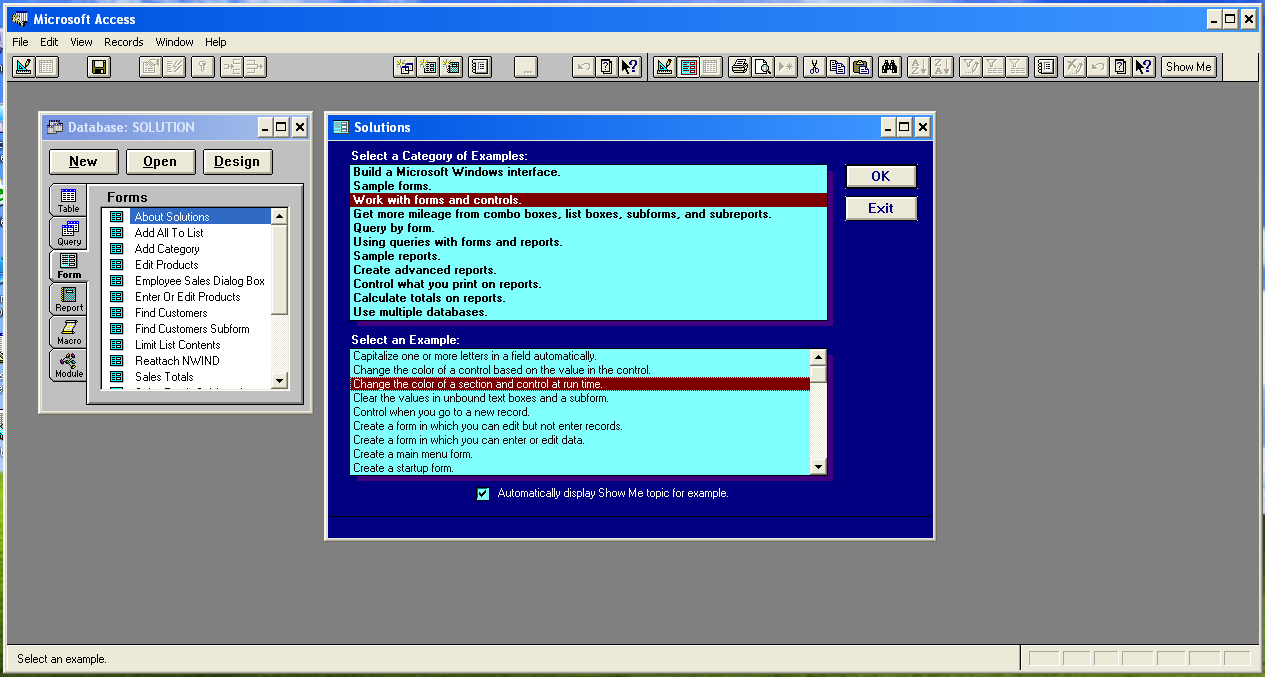Click the Find binoculars icon
This screenshot has width=1265, height=677.
(889, 67)
